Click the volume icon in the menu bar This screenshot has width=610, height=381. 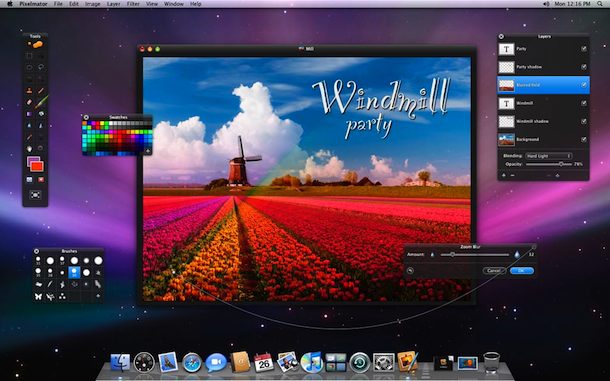point(546,4)
